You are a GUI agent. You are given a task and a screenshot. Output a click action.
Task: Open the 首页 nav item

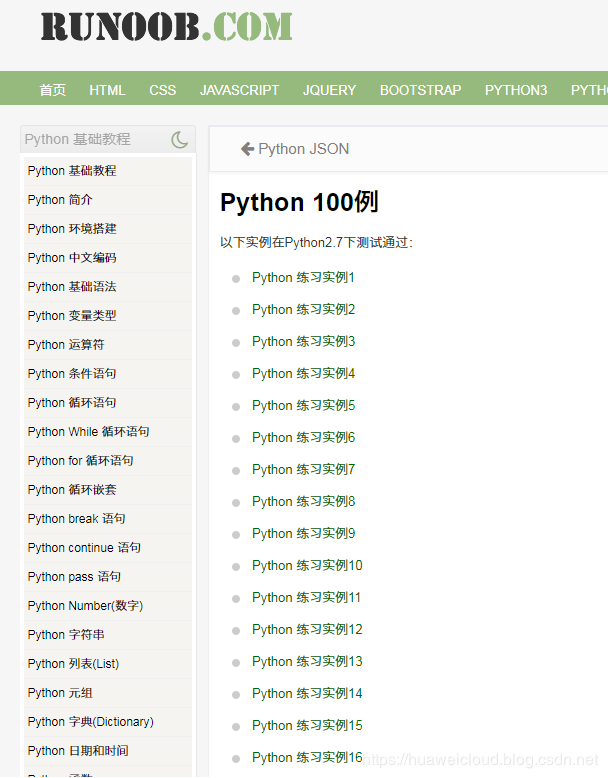pyautogui.click(x=53, y=90)
